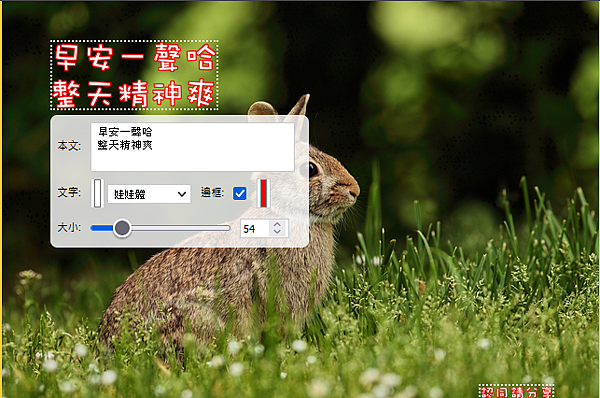Increase size with the up stepper arrow
Viewport: 600px width, 398px height.
tap(277, 225)
